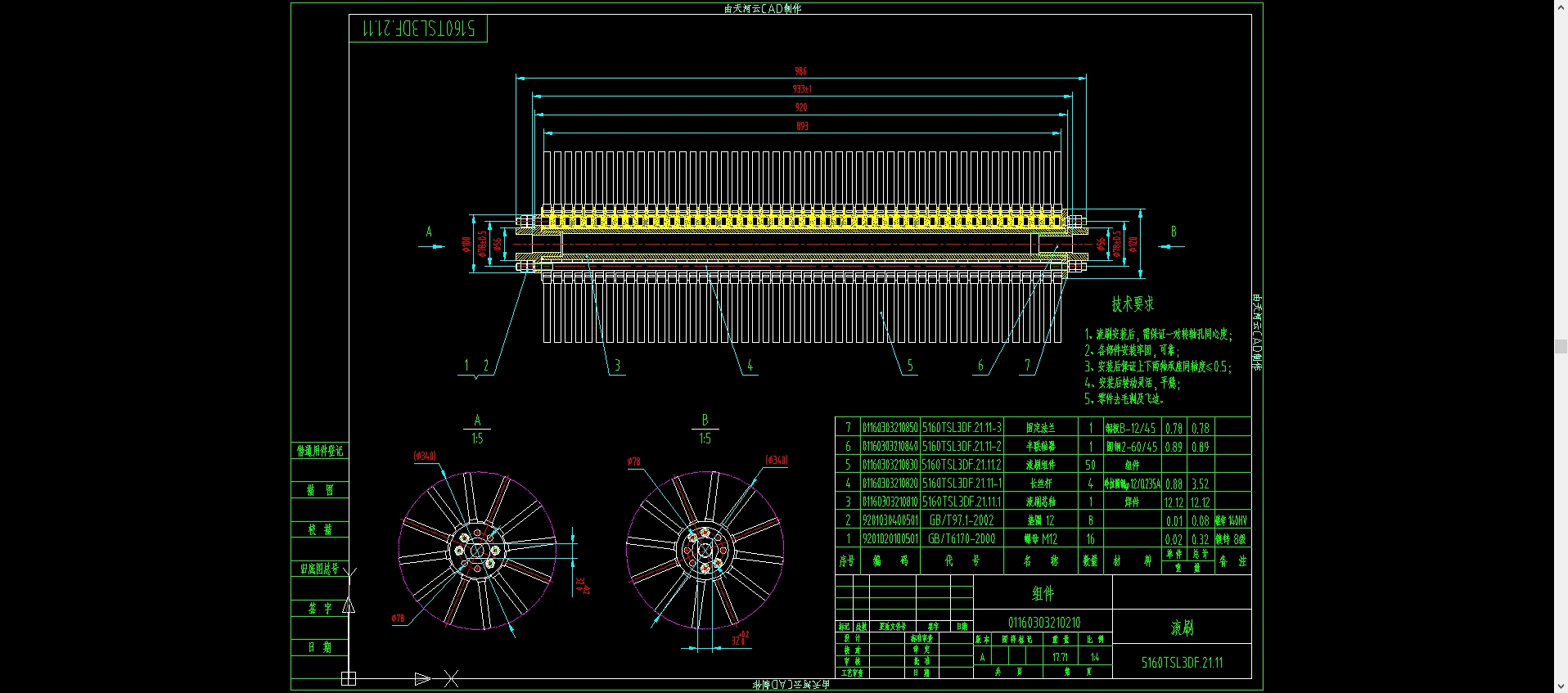Click the vertical scrollbar thumb
Screen dimensions: 1568x693
tap(1561, 346)
